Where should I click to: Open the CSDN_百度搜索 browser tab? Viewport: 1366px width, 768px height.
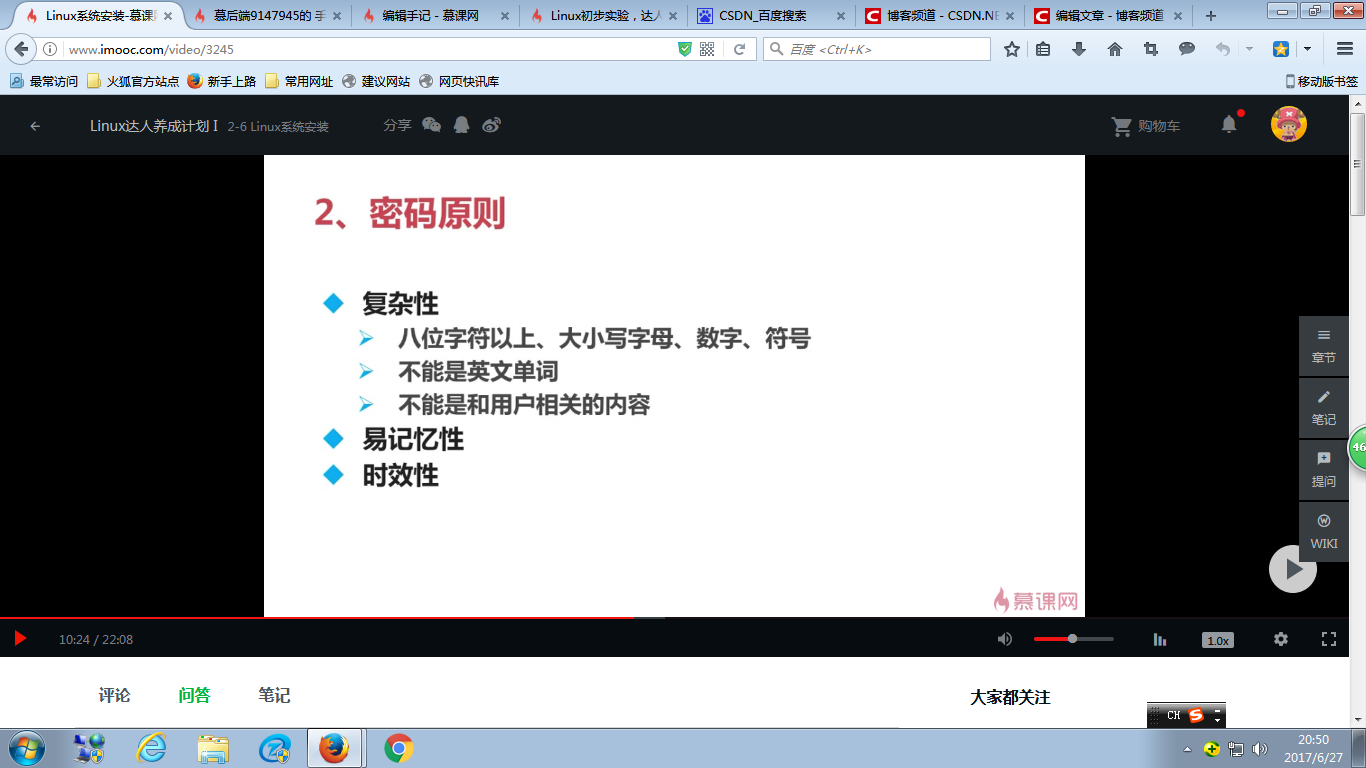point(761,15)
